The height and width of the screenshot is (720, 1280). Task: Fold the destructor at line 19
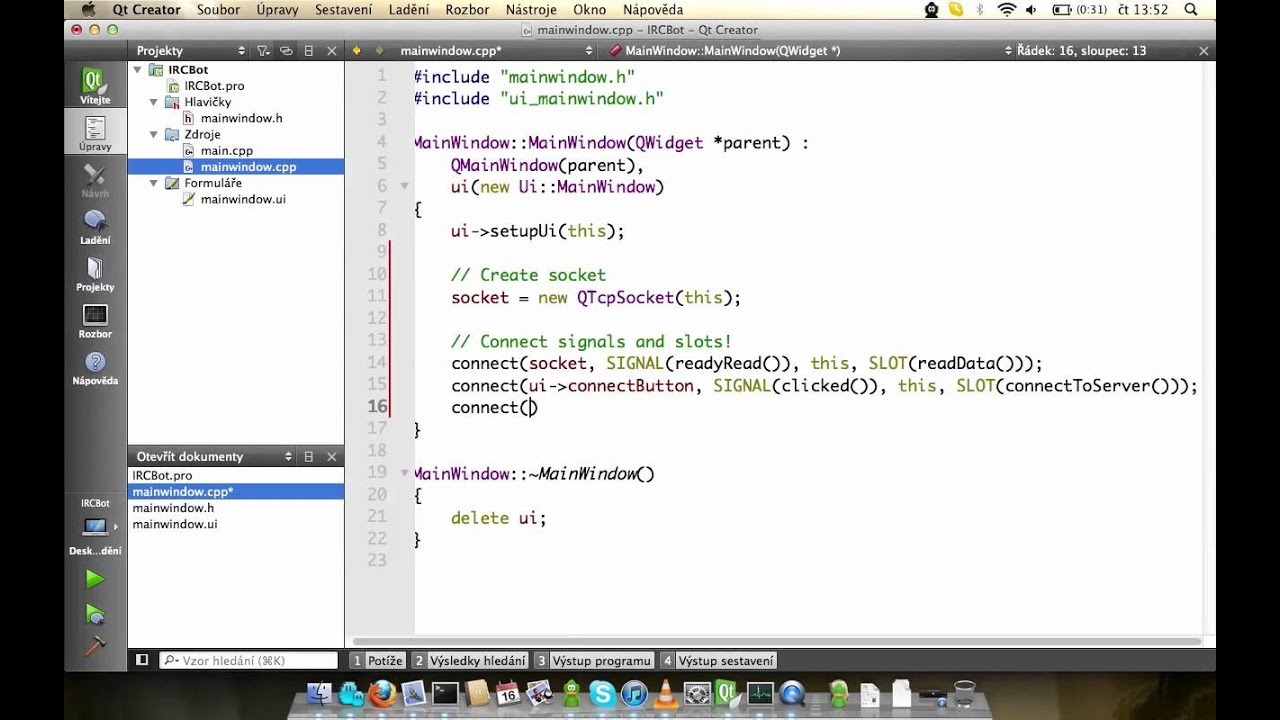405,473
